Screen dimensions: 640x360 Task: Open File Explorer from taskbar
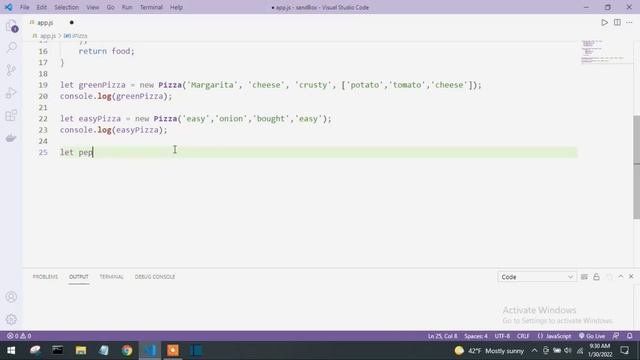coord(81,350)
